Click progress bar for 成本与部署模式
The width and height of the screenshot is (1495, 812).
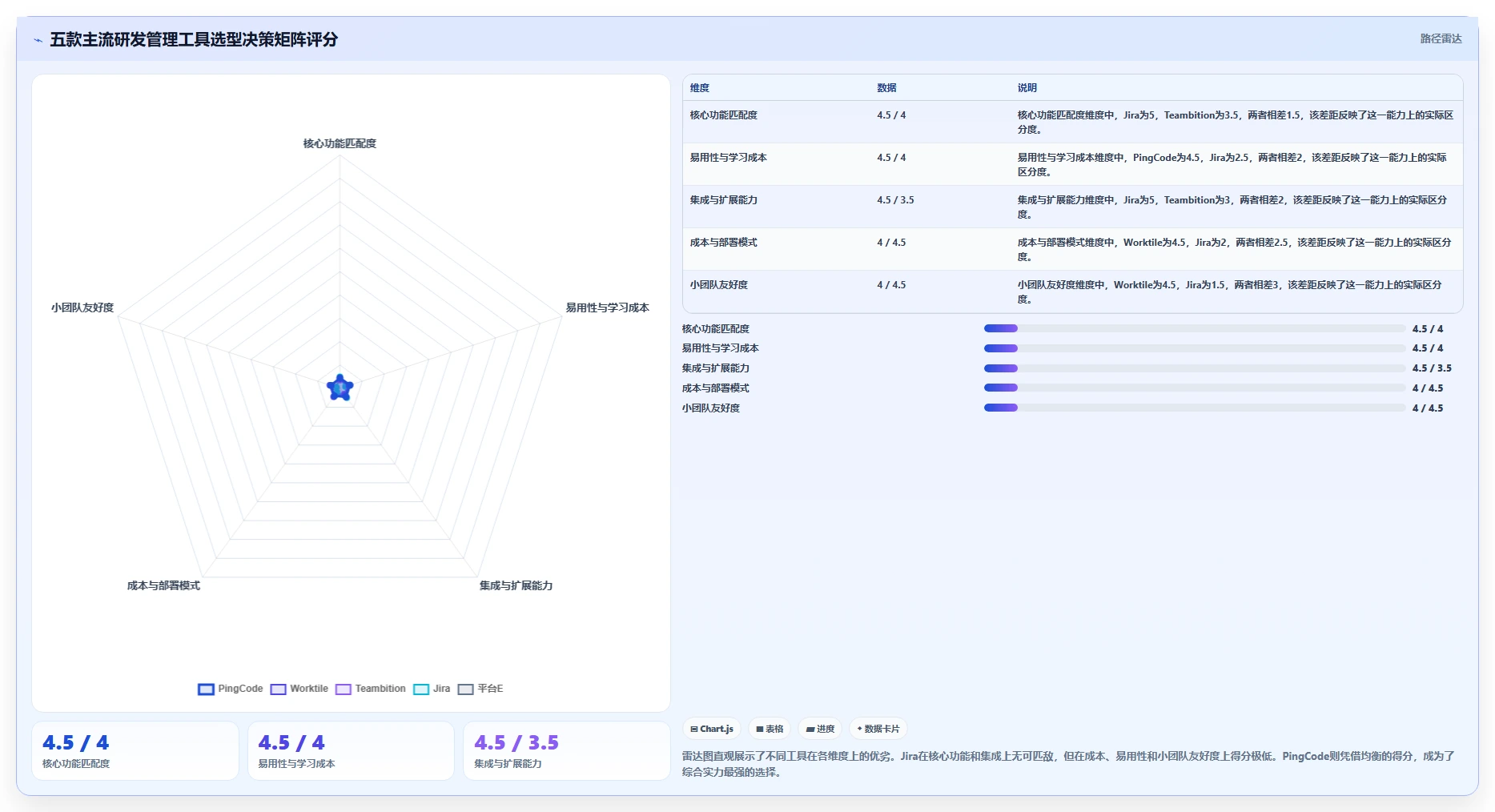1195,388
